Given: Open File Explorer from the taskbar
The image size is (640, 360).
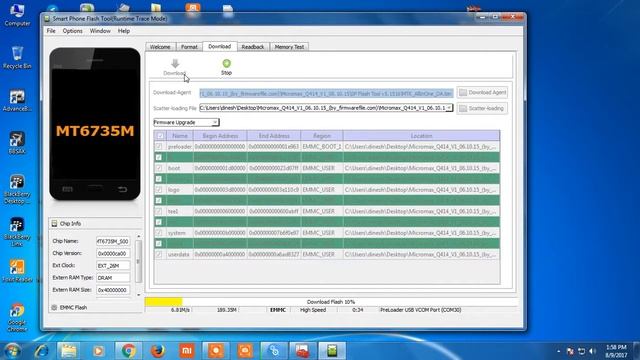Looking at the screenshot, I should coord(69,351).
